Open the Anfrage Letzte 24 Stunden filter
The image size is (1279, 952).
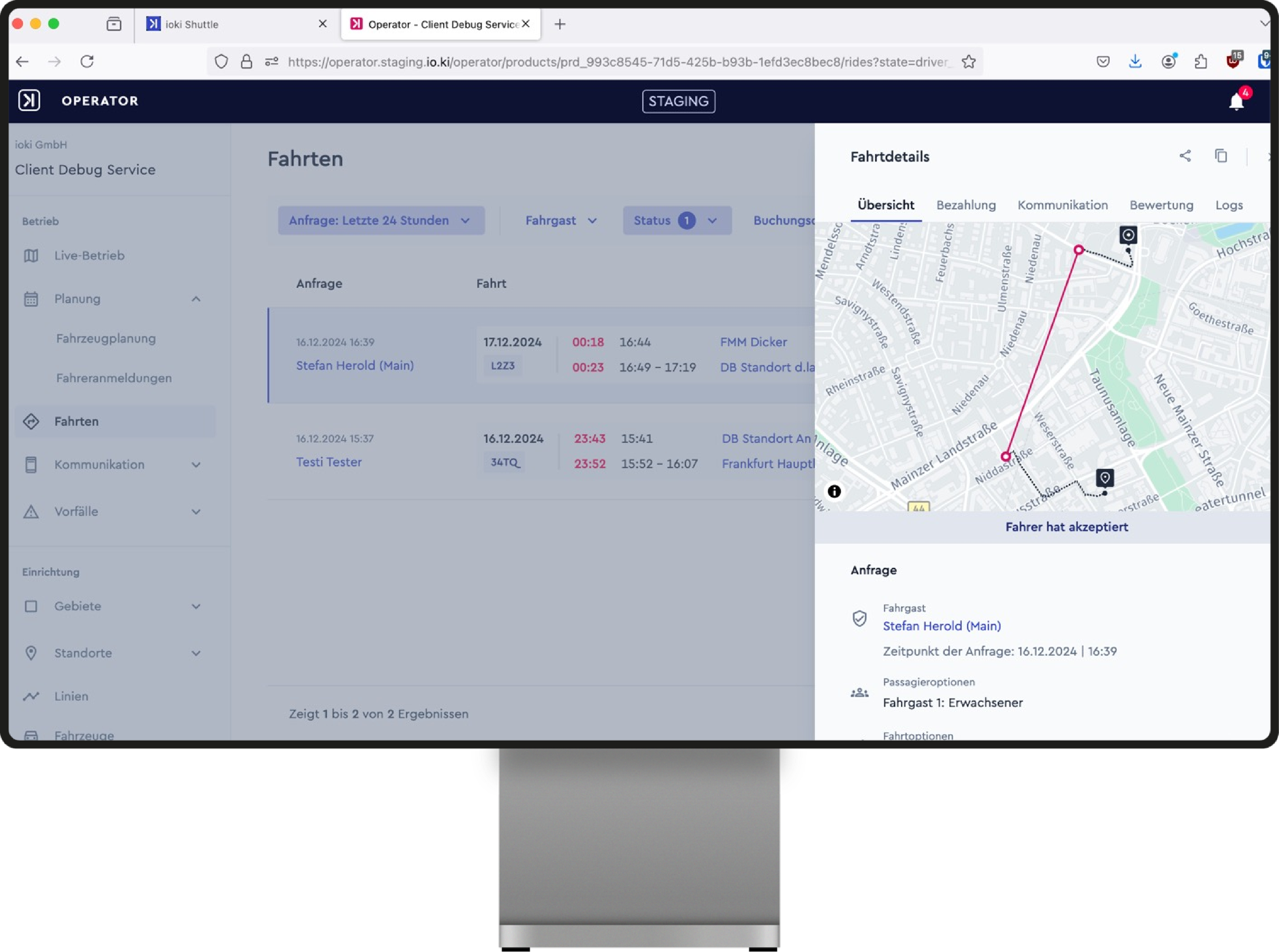[381, 221]
